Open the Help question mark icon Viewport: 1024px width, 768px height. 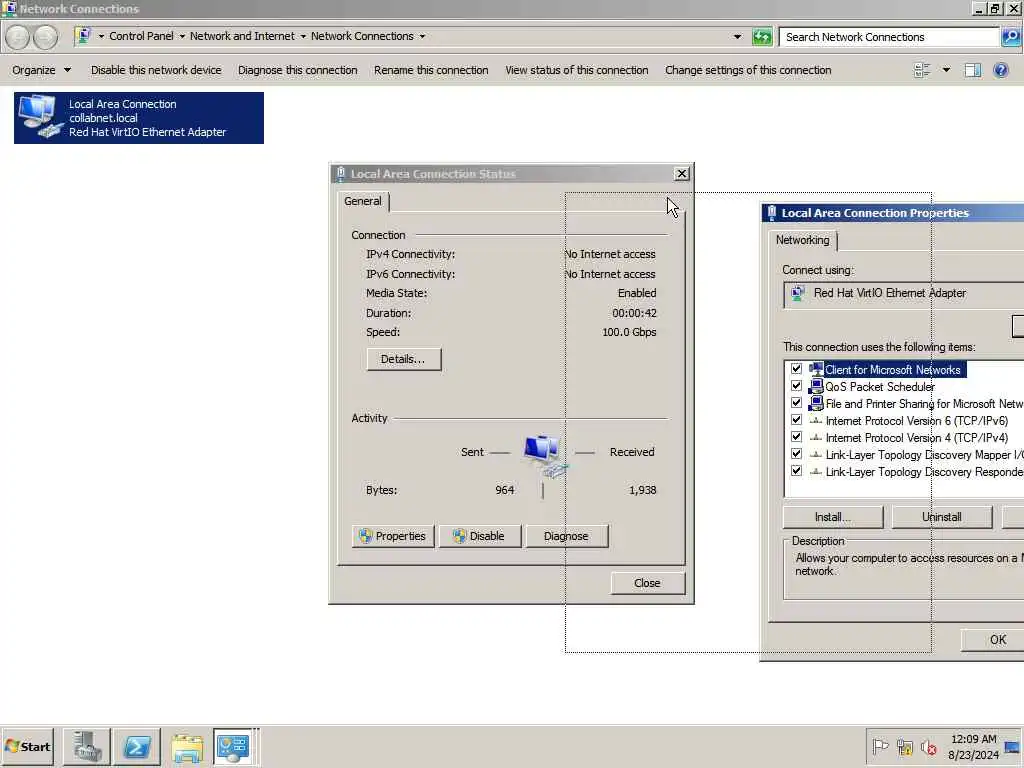click(1000, 70)
